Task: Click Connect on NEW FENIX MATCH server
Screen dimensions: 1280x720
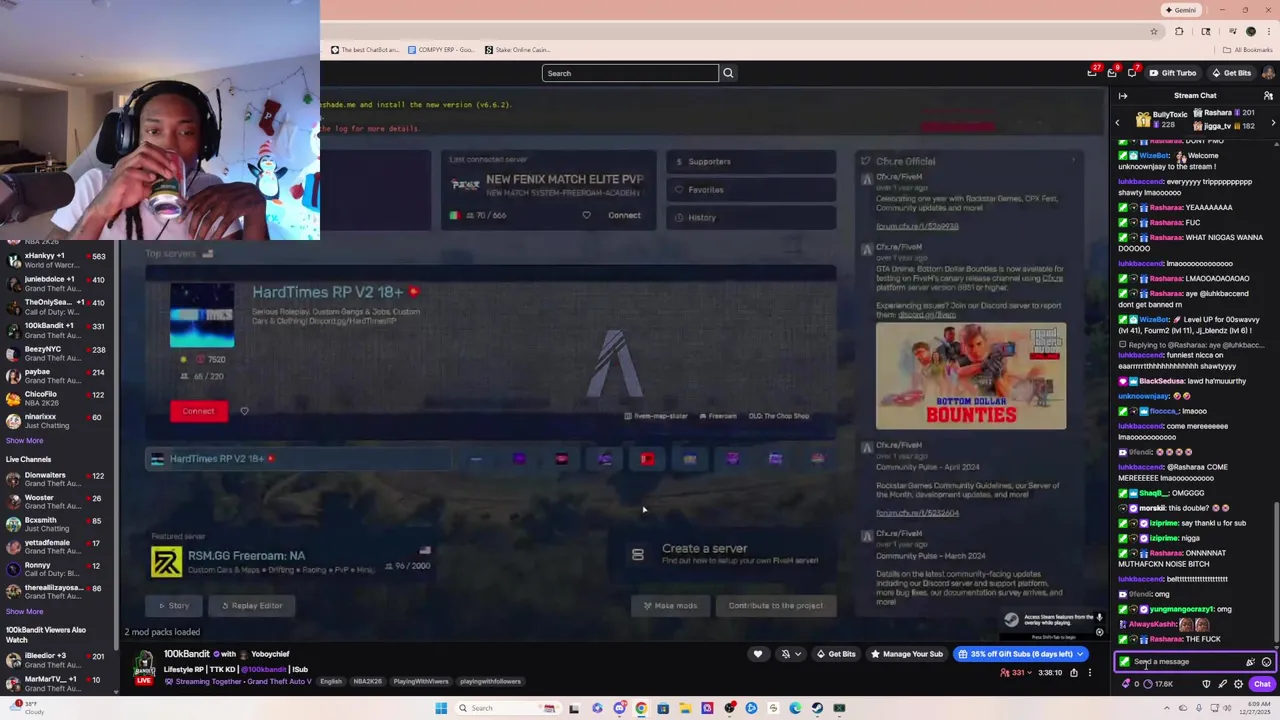Action: [x=624, y=215]
